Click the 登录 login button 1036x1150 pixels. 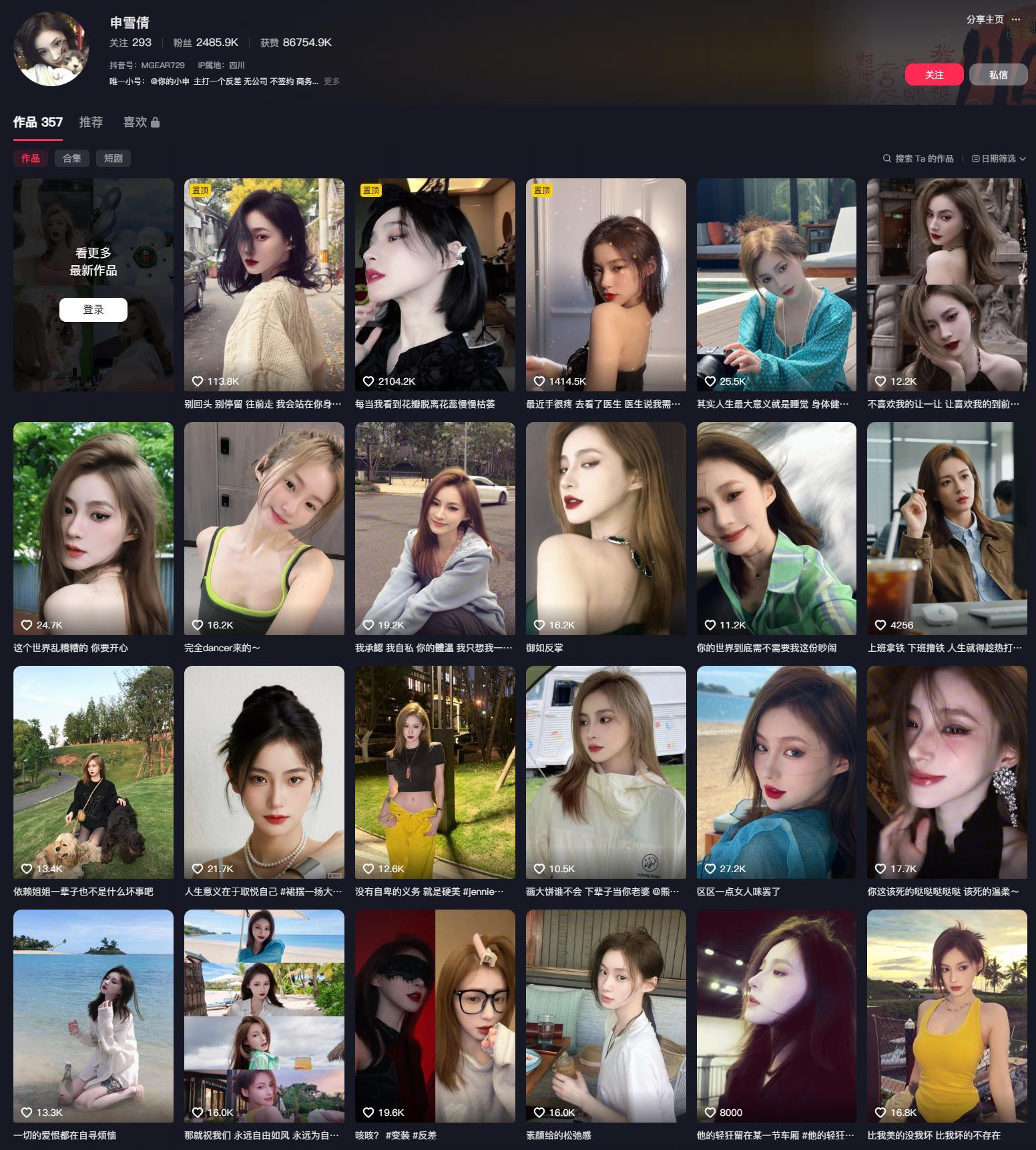[x=93, y=310]
